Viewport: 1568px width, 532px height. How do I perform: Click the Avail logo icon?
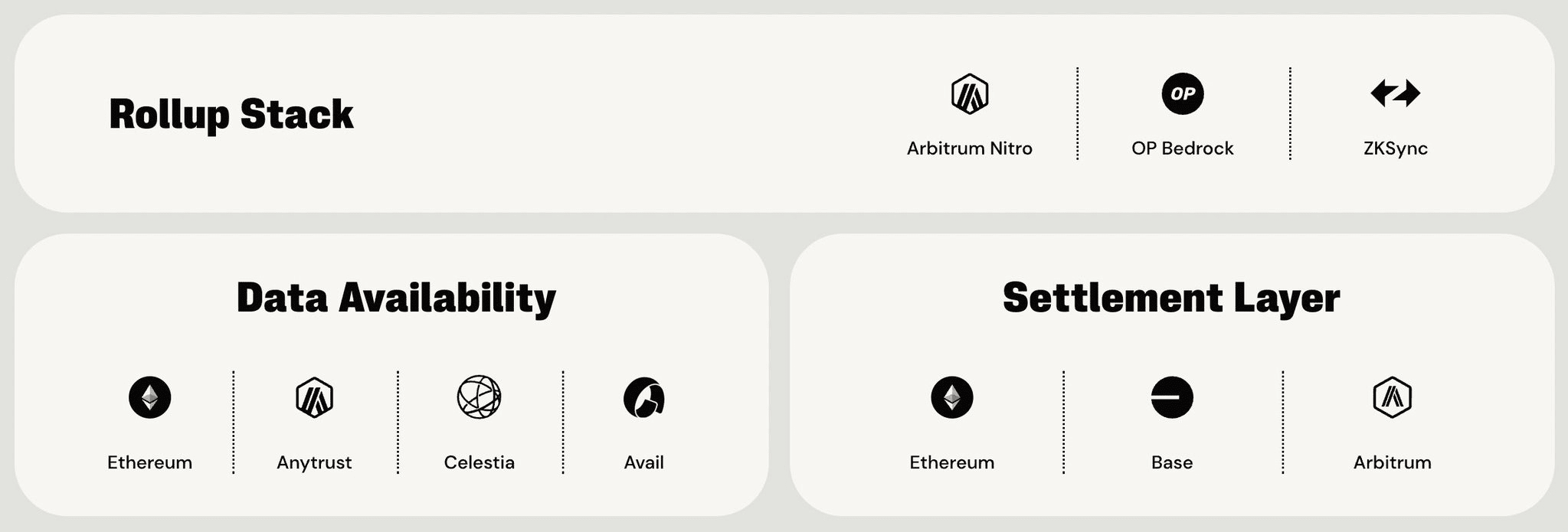pyautogui.click(x=643, y=397)
